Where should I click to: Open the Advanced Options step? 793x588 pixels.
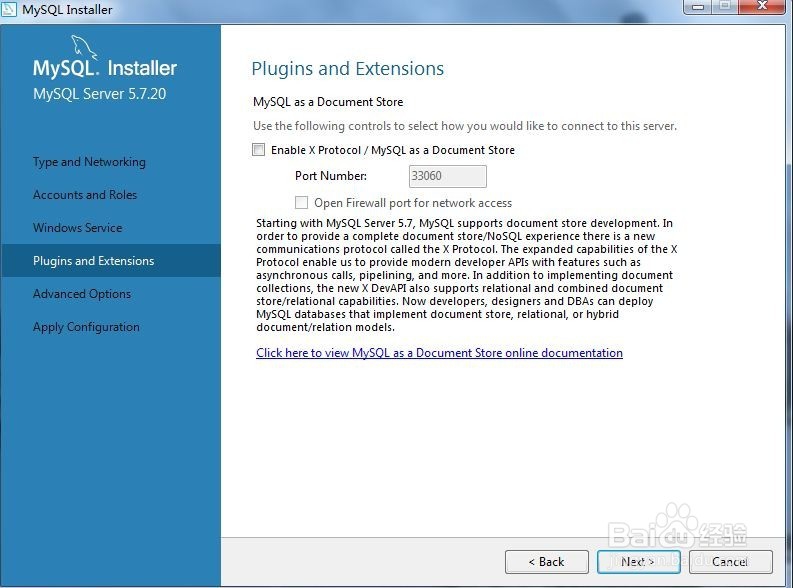(82, 294)
